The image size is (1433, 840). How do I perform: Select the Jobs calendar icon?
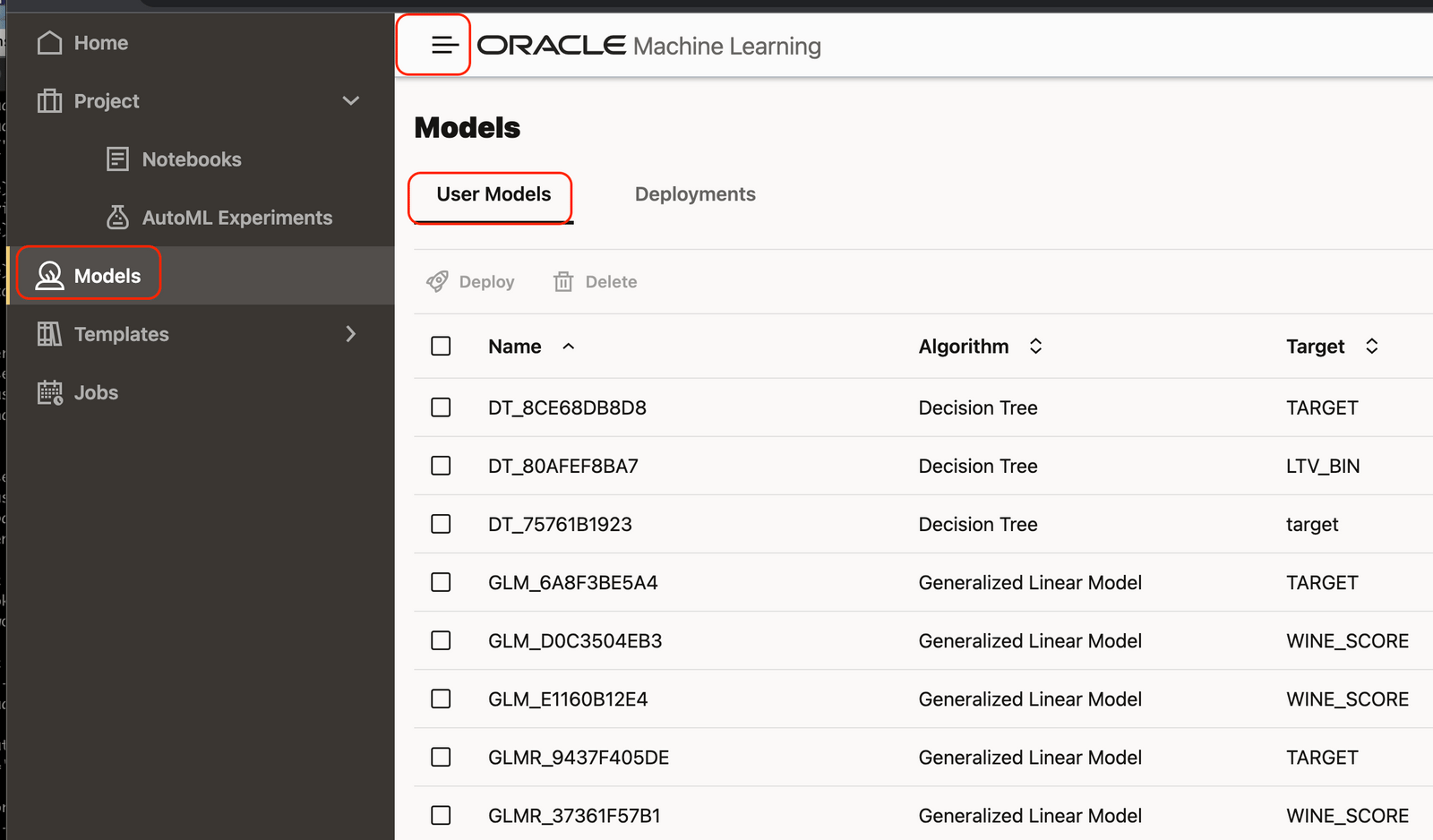click(50, 391)
